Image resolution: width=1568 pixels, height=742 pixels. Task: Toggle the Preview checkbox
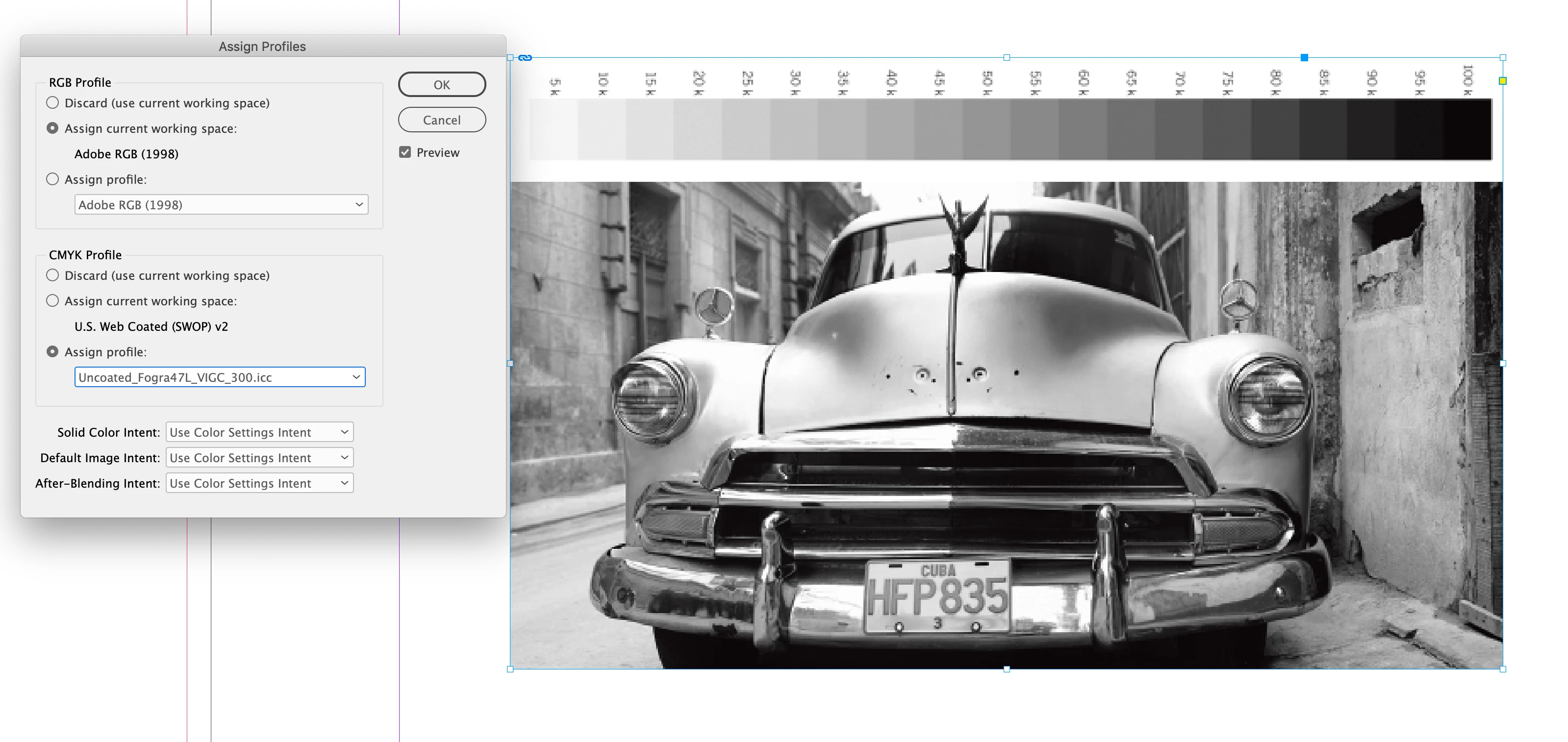click(405, 152)
